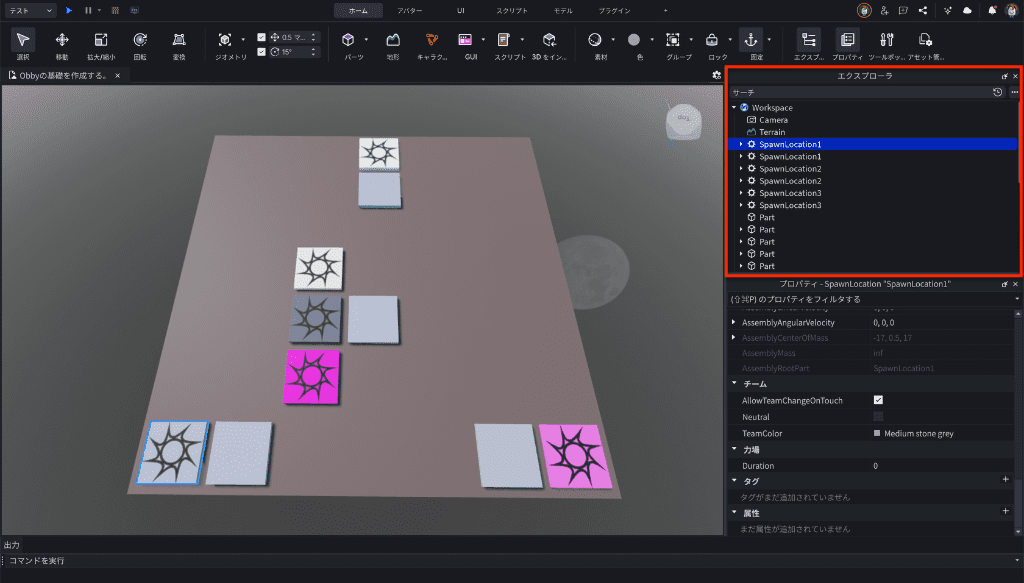Open the 素材 (Material) picker icon

(x=595, y=40)
